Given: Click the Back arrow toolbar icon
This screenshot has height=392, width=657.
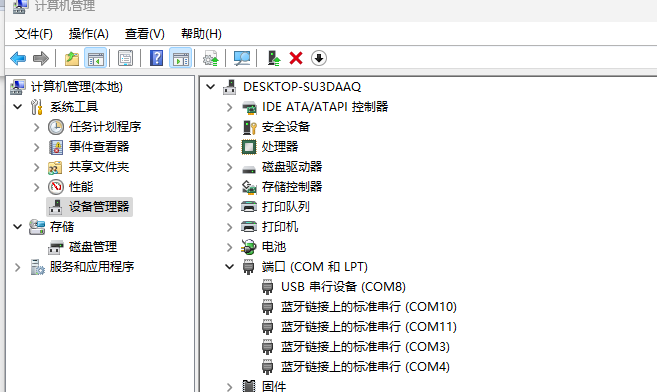Looking at the screenshot, I should (18, 58).
